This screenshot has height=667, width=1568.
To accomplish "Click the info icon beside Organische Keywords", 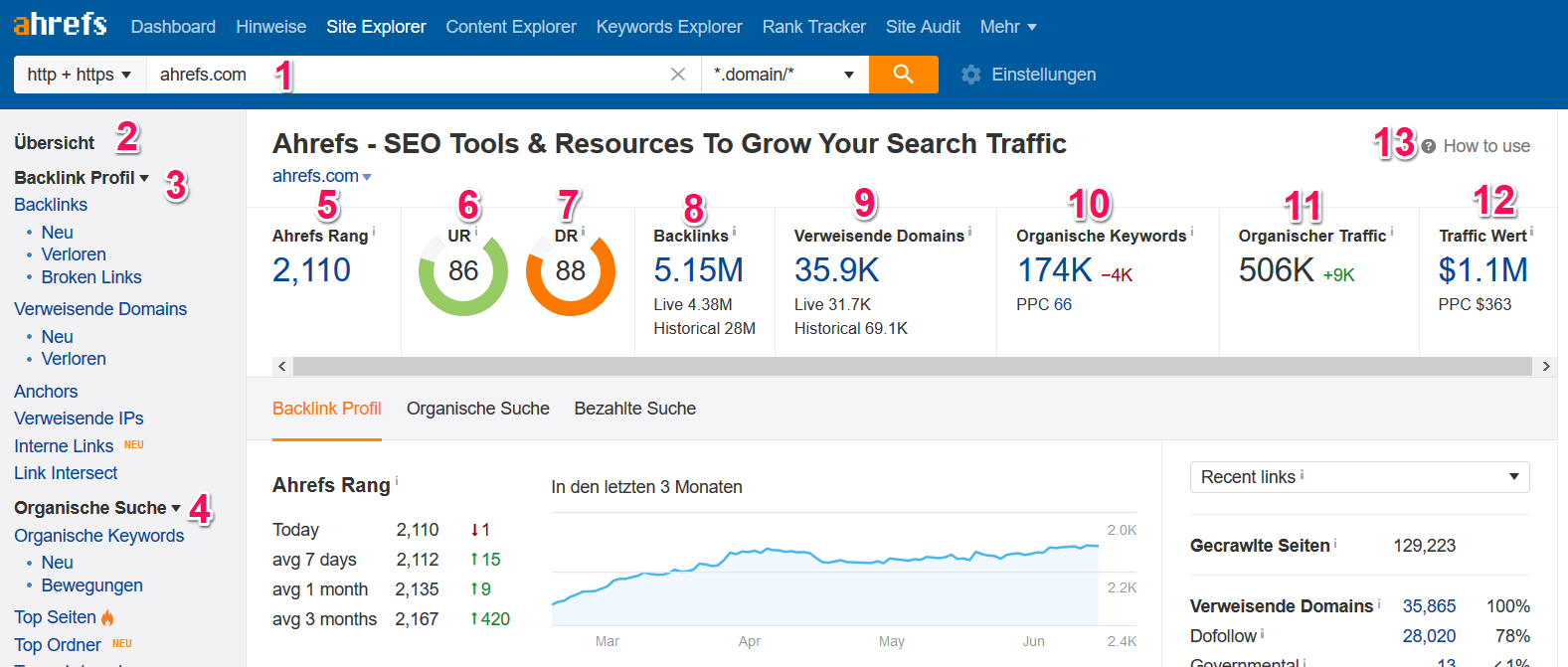I will (x=1192, y=232).
